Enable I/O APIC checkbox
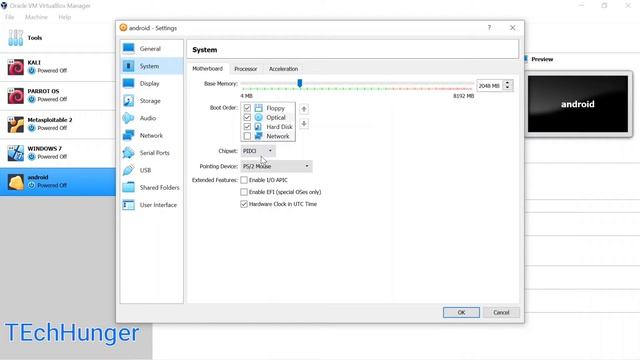Viewport: 640px width, 360px height. point(244,180)
